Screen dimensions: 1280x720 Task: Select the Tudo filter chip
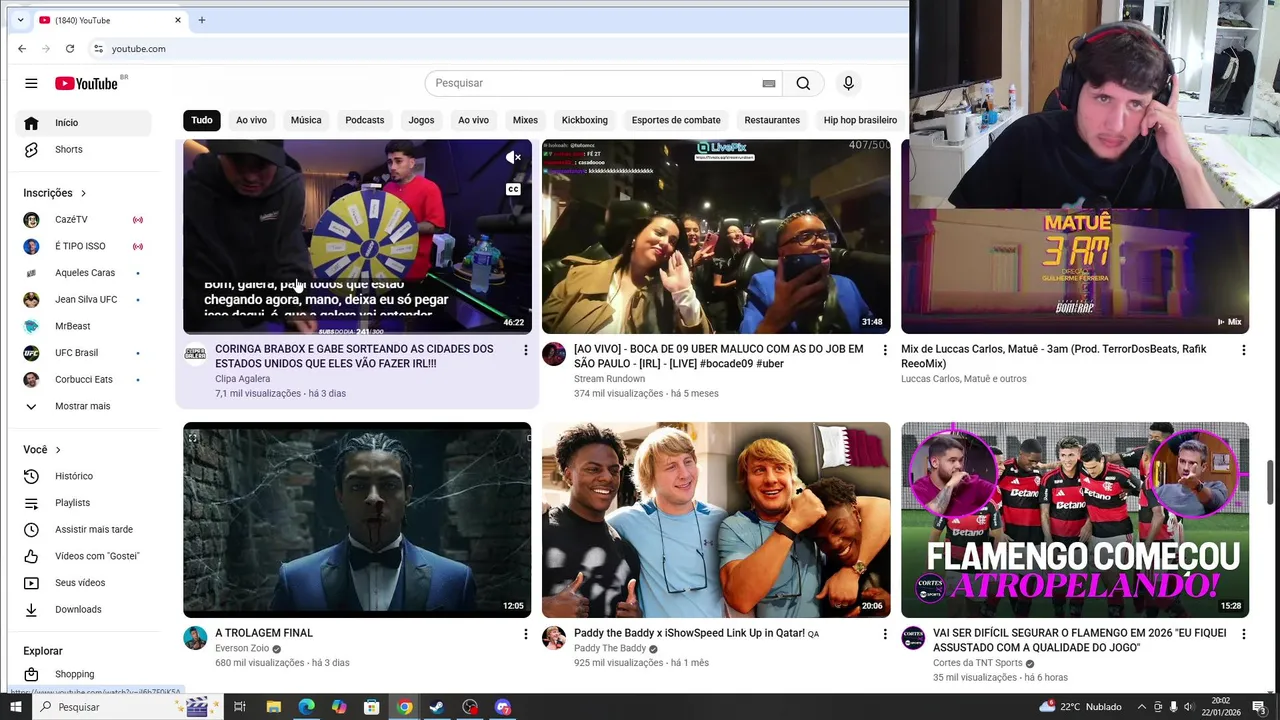click(x=202, y=120)
